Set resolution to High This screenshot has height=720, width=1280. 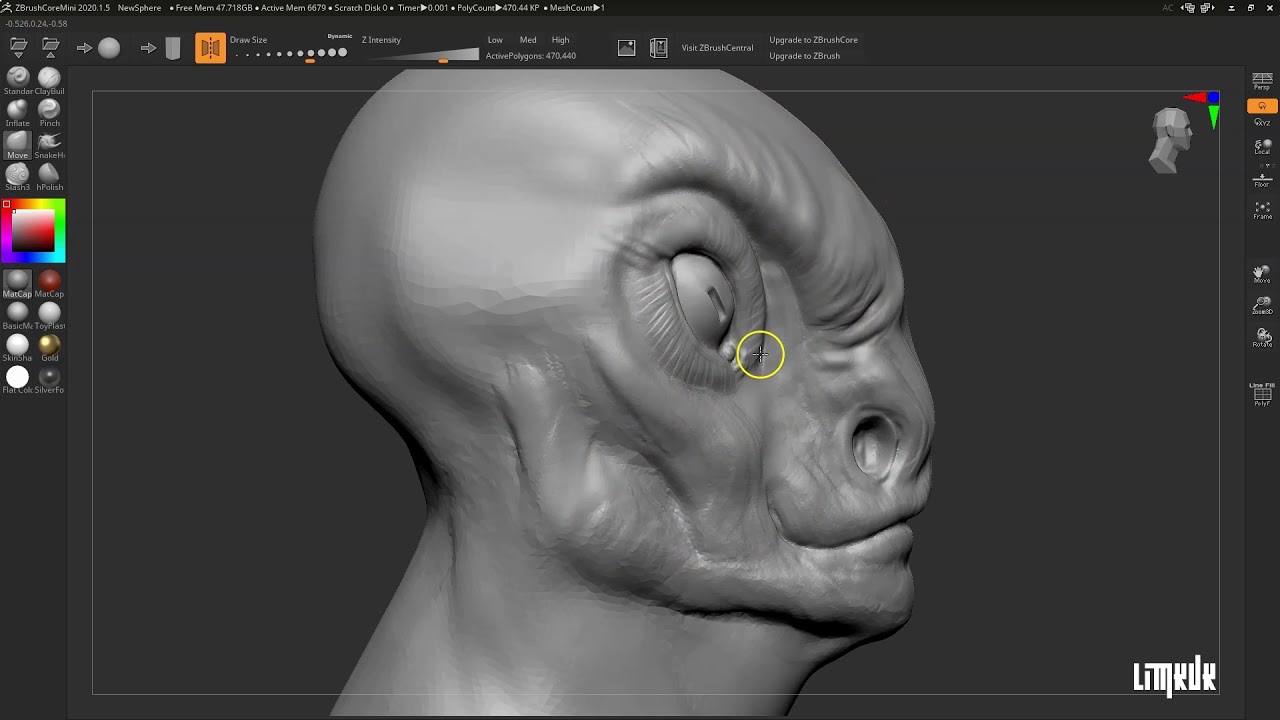click(560, 40)
